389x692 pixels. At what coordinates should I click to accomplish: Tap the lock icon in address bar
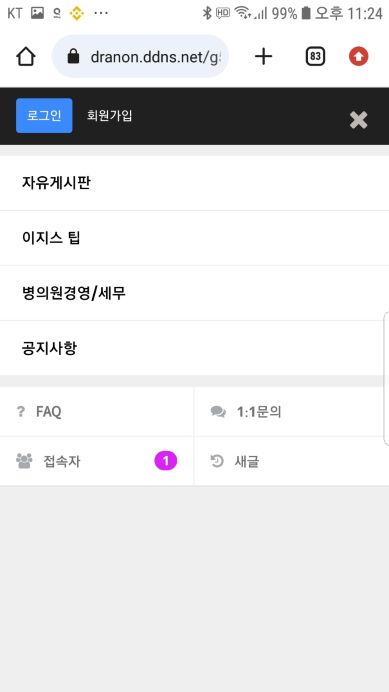pos(73,56)
